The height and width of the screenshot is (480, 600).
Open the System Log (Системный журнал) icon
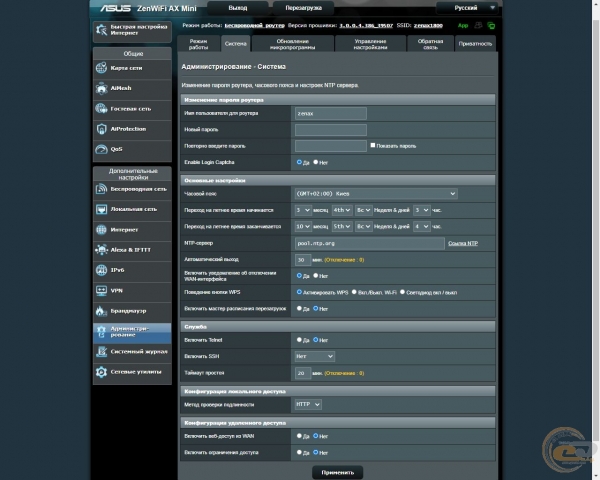click(101, 351)
